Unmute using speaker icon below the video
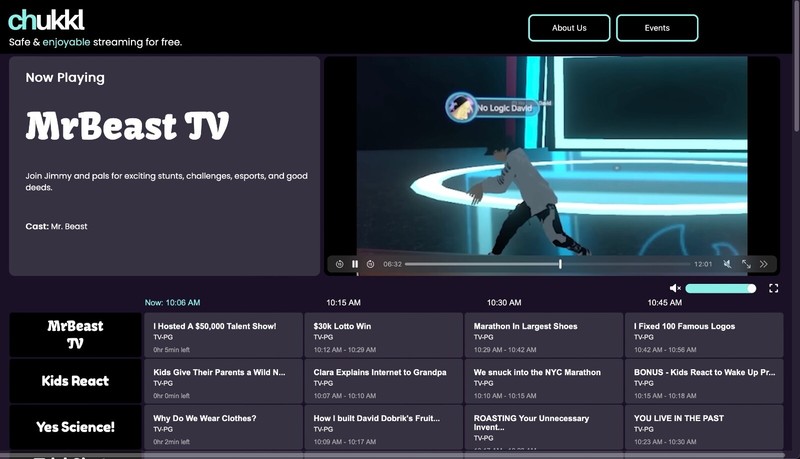Screen dimensions: 800x459 pyautogui.click(x=675, y=288)
